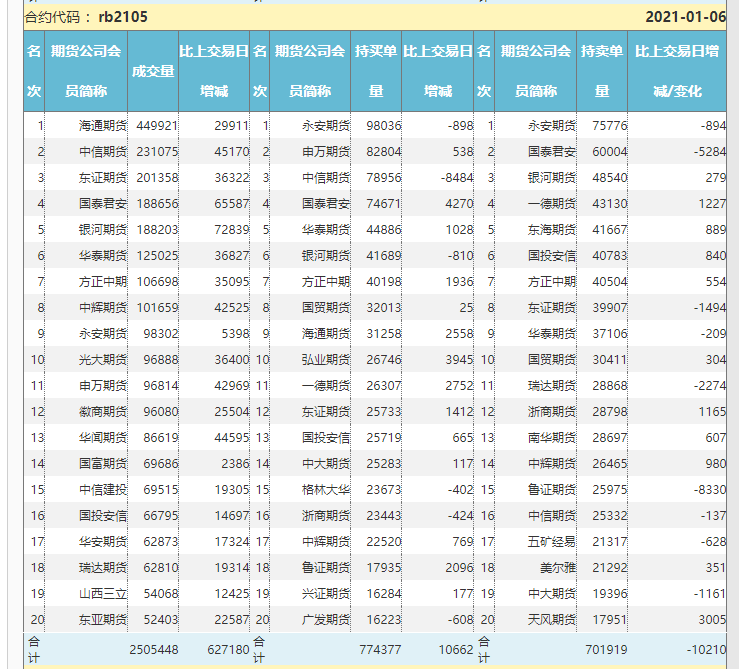Click 东亚期货 in volume ranking

tap(103, 619)
